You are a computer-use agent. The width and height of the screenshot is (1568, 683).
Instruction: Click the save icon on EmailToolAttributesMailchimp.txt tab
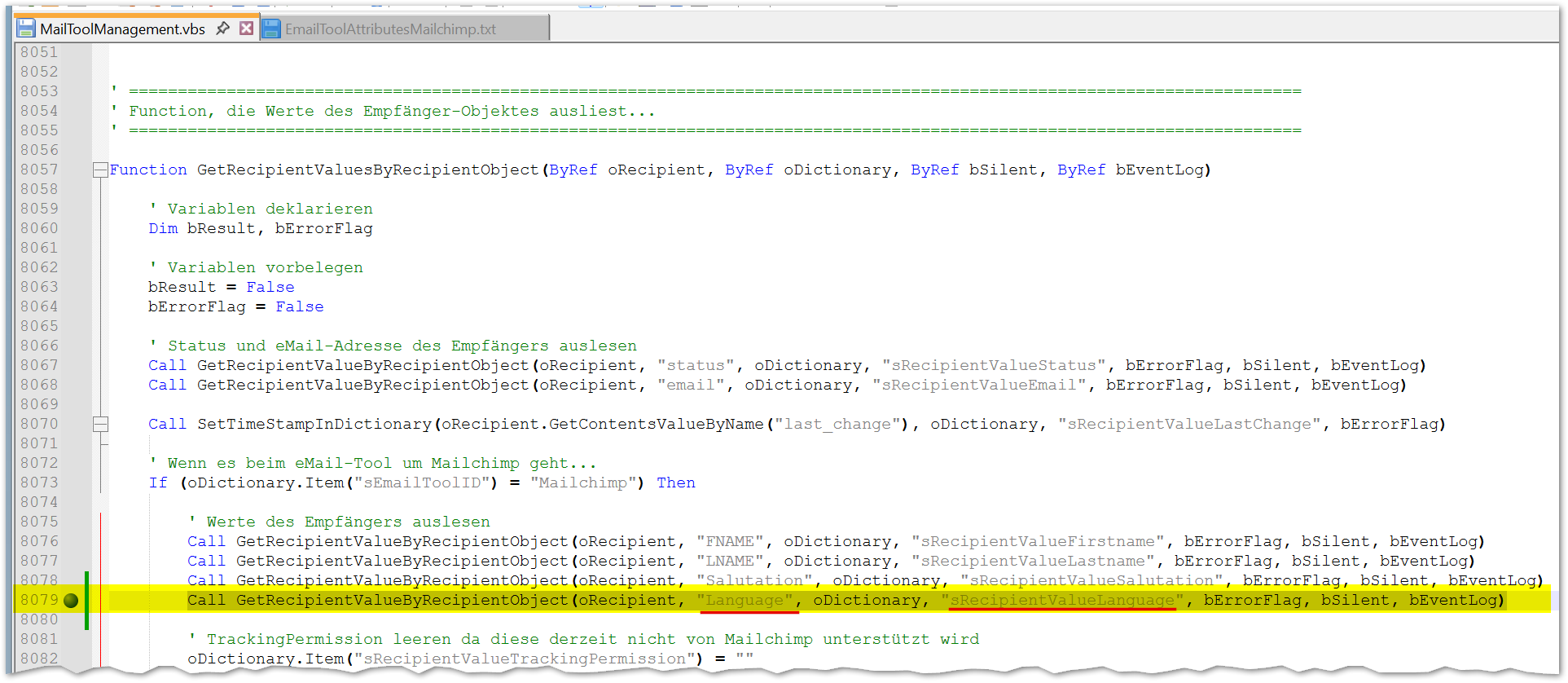click(271, 29)
